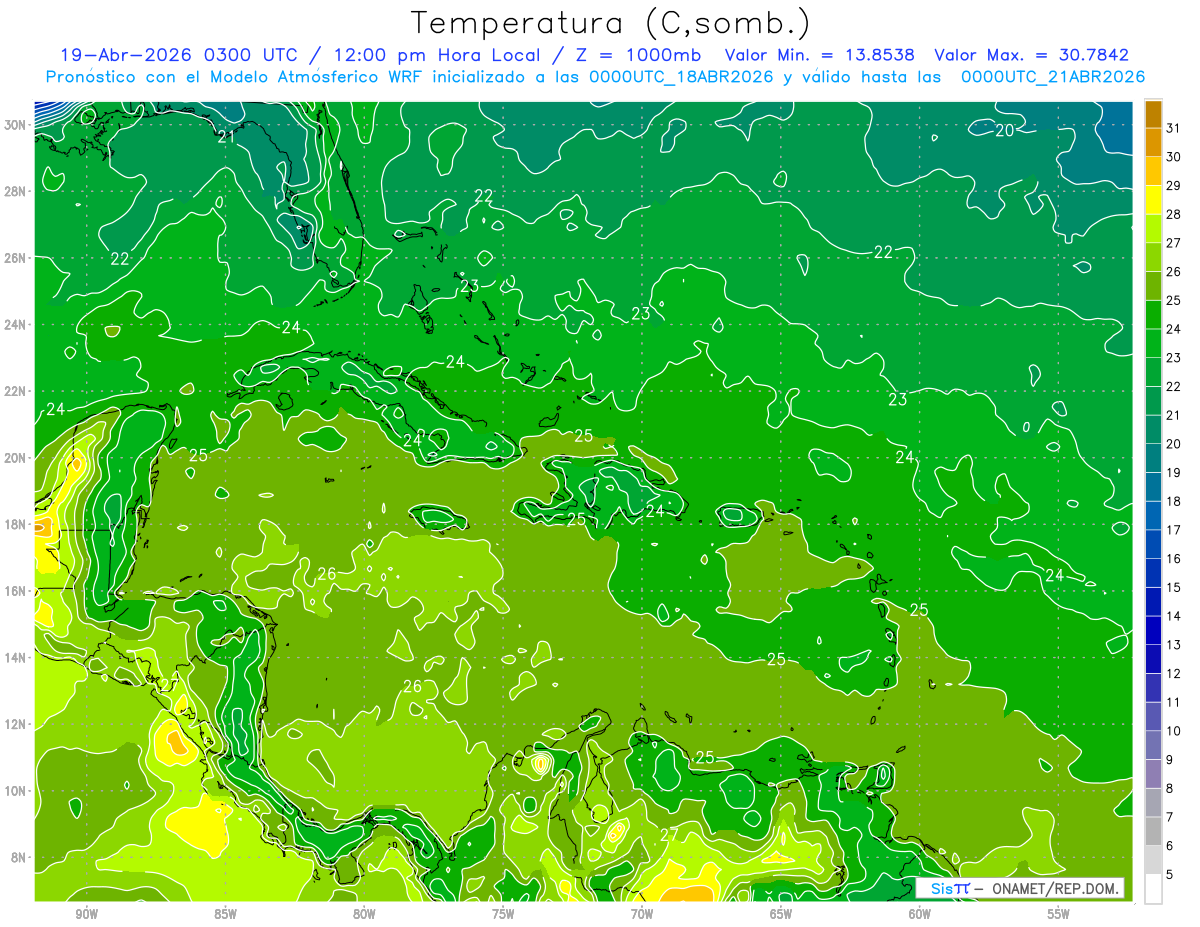Click the 18N latitude axis label

pos(16,525)
